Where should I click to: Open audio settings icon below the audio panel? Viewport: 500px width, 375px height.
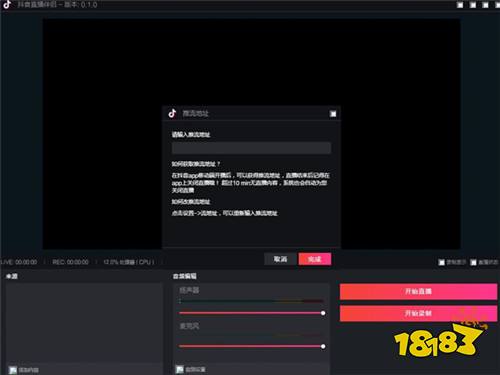(180, 369)
